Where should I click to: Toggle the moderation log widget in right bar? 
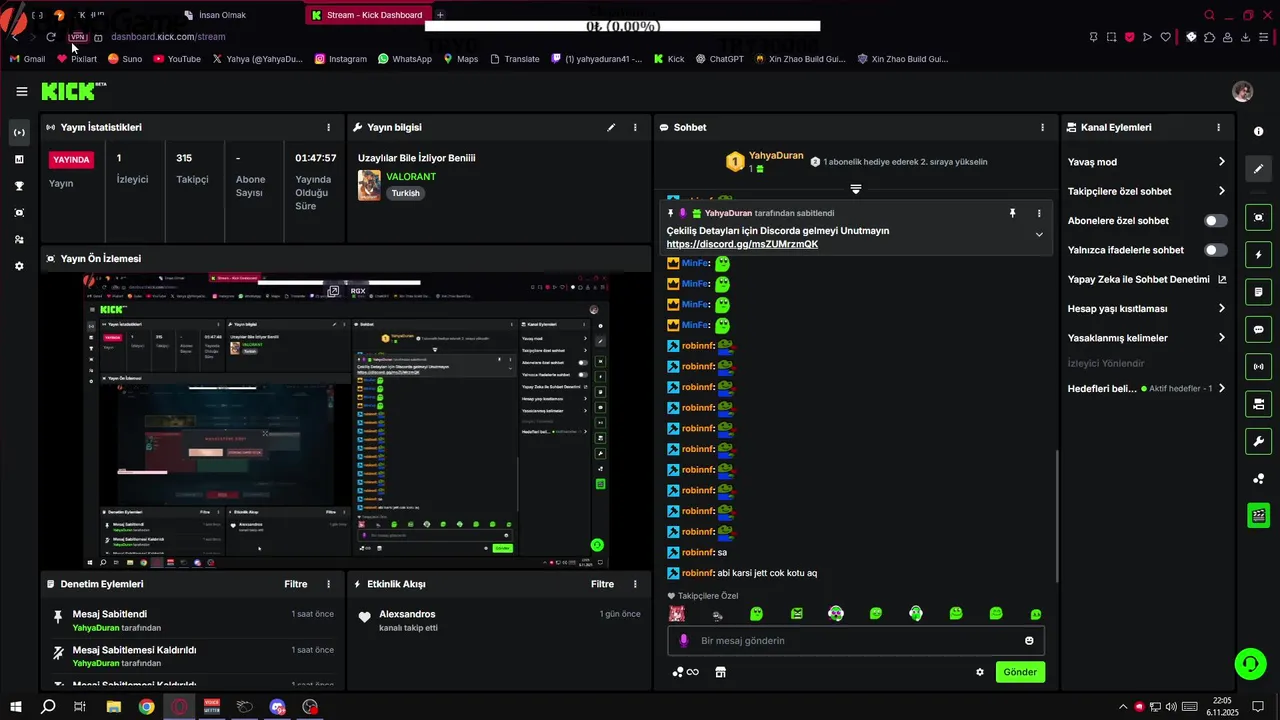[1258, 292]
